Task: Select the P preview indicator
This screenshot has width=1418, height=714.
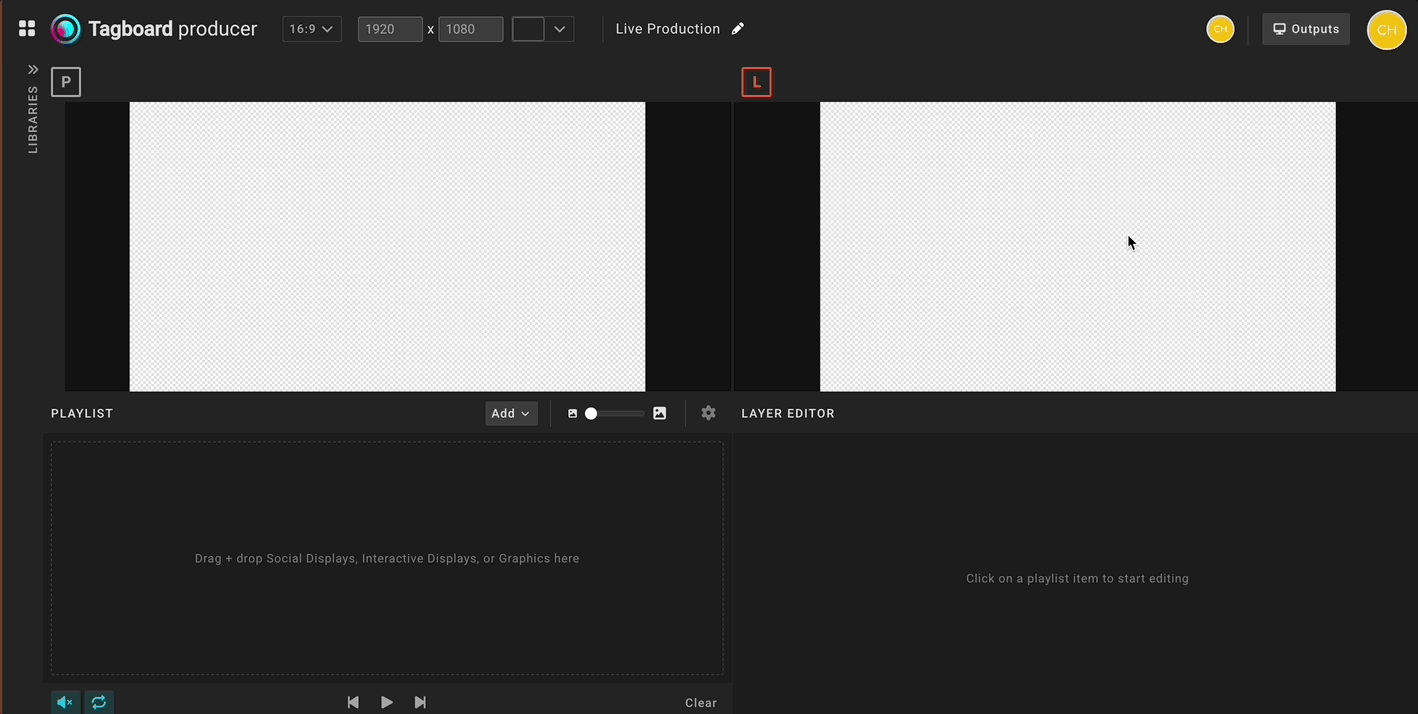Action: 66,82
